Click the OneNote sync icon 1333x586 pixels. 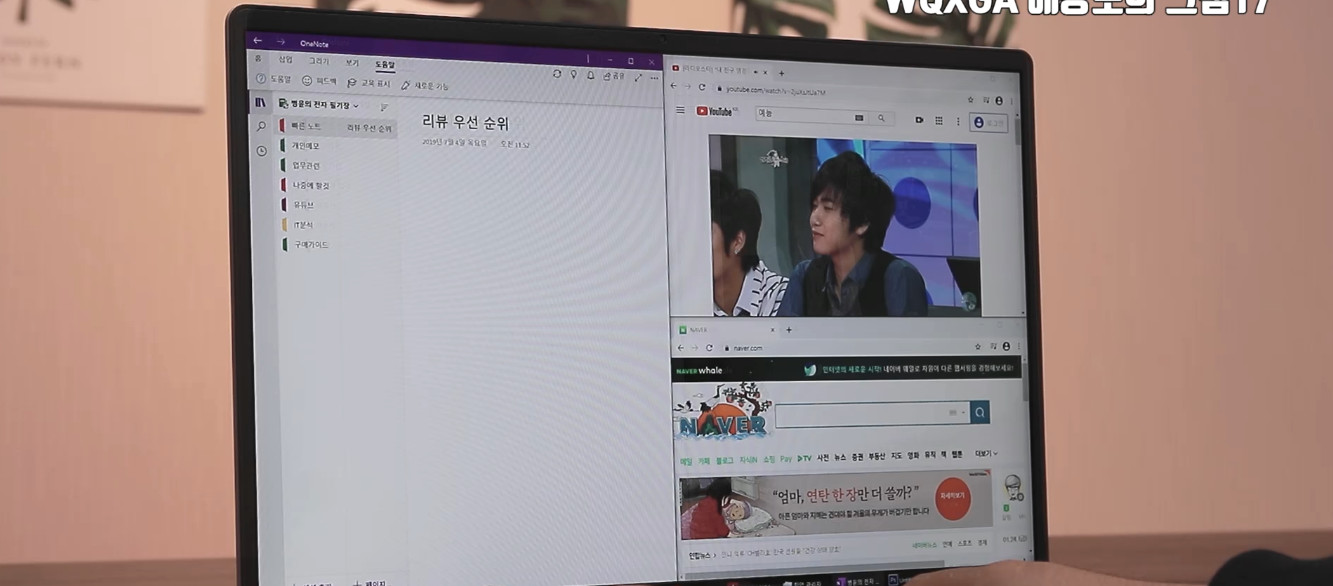(557, 74)
